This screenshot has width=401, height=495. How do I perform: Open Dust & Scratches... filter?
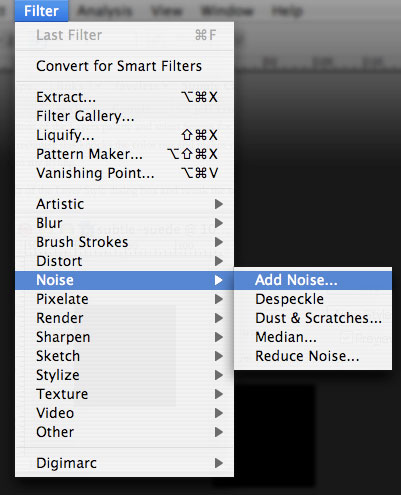click(x=313, y=318)
